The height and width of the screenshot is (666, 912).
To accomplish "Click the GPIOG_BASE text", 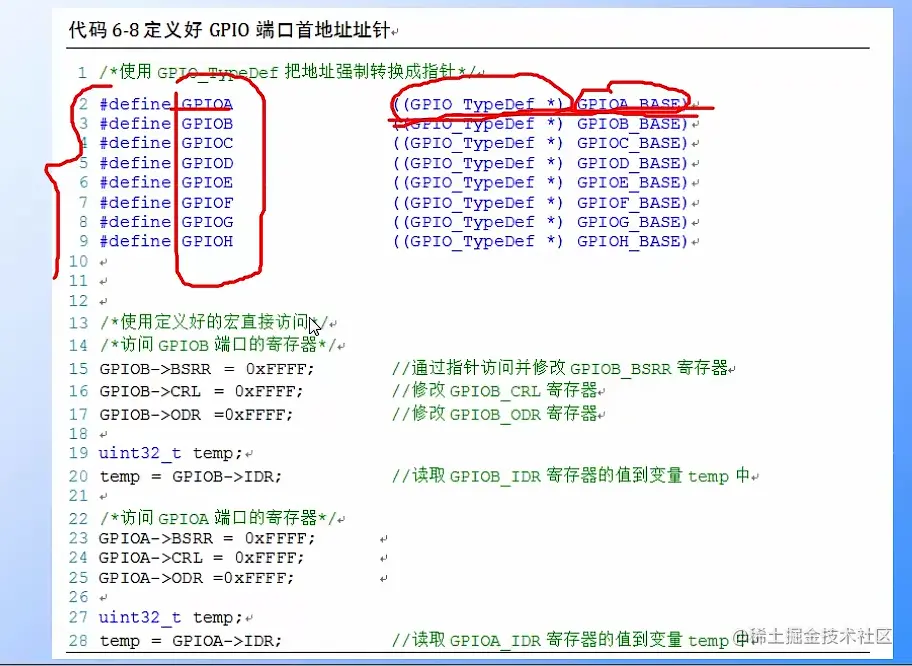I will 628,222.
